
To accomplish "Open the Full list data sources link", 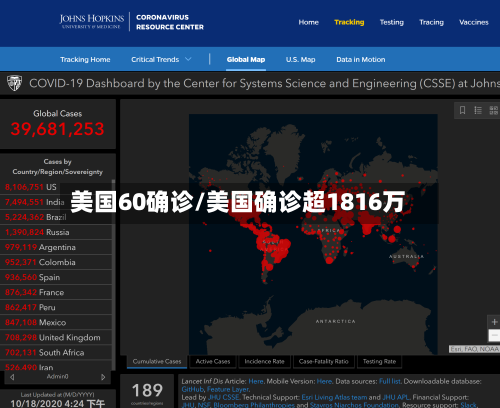I will click(390, 381).
